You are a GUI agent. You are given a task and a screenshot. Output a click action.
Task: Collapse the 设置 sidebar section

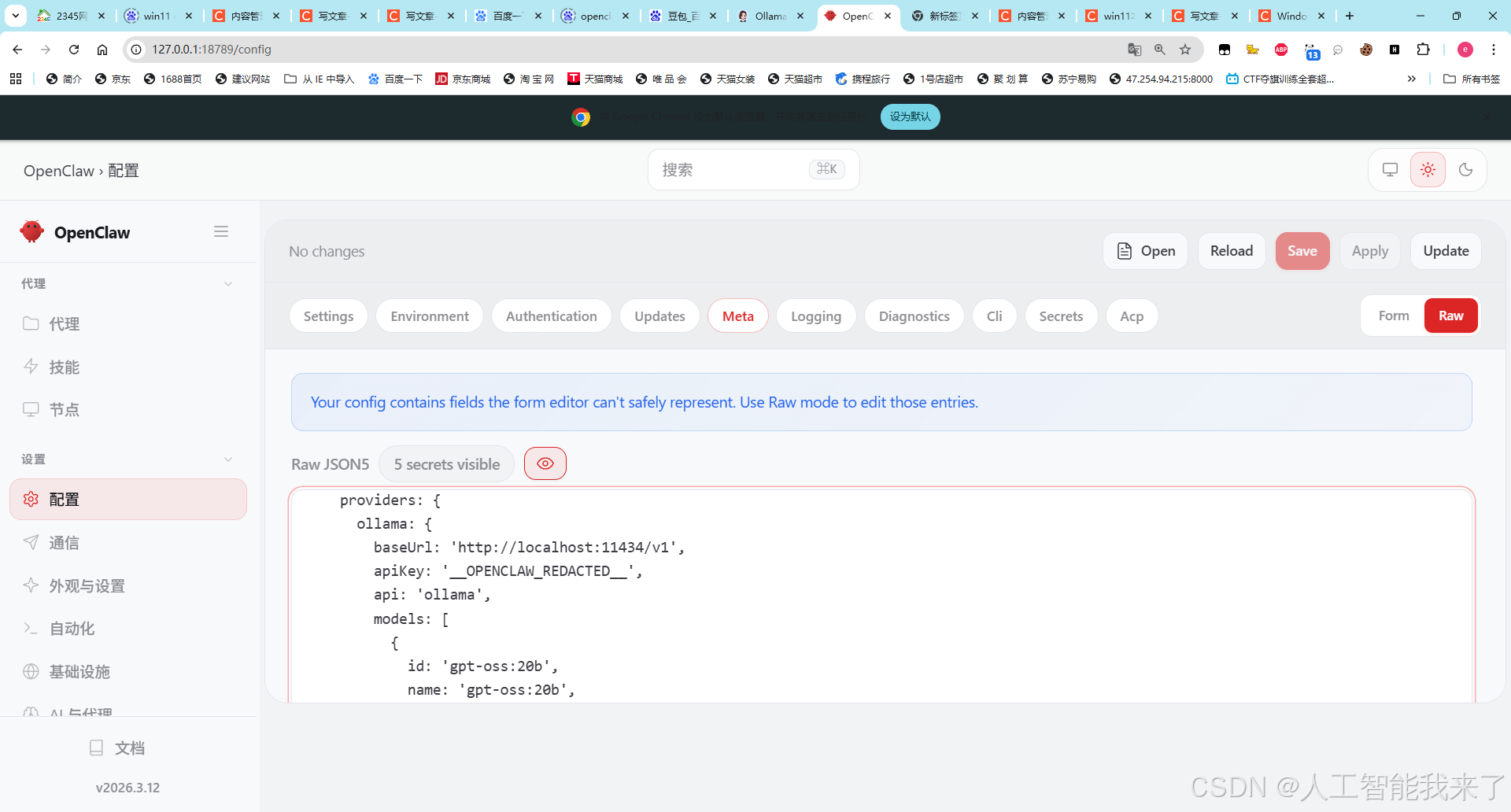point(228,460)
